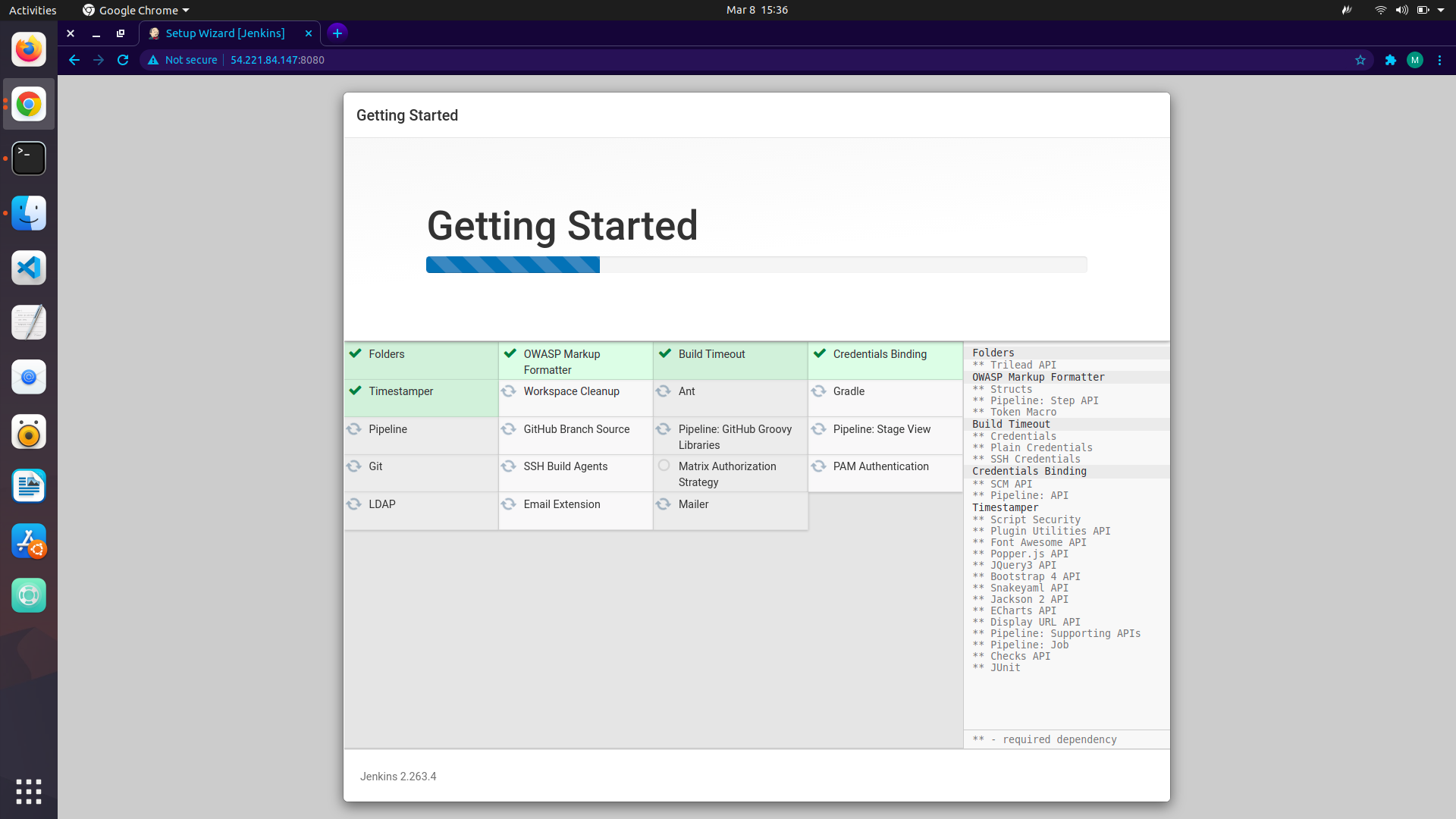Click the '** Pipeline: Supporting APIs' log line

point(1056,633)
